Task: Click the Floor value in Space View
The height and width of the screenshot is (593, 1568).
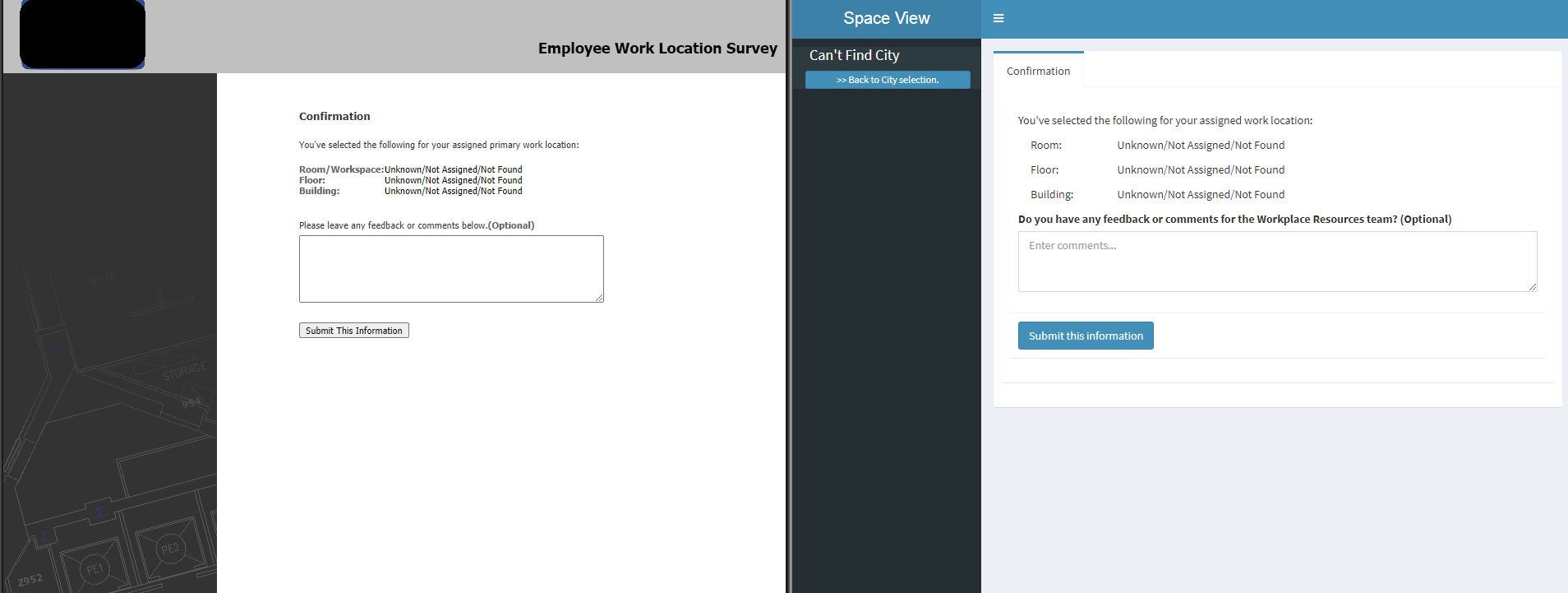Action: coord(1201,169)
